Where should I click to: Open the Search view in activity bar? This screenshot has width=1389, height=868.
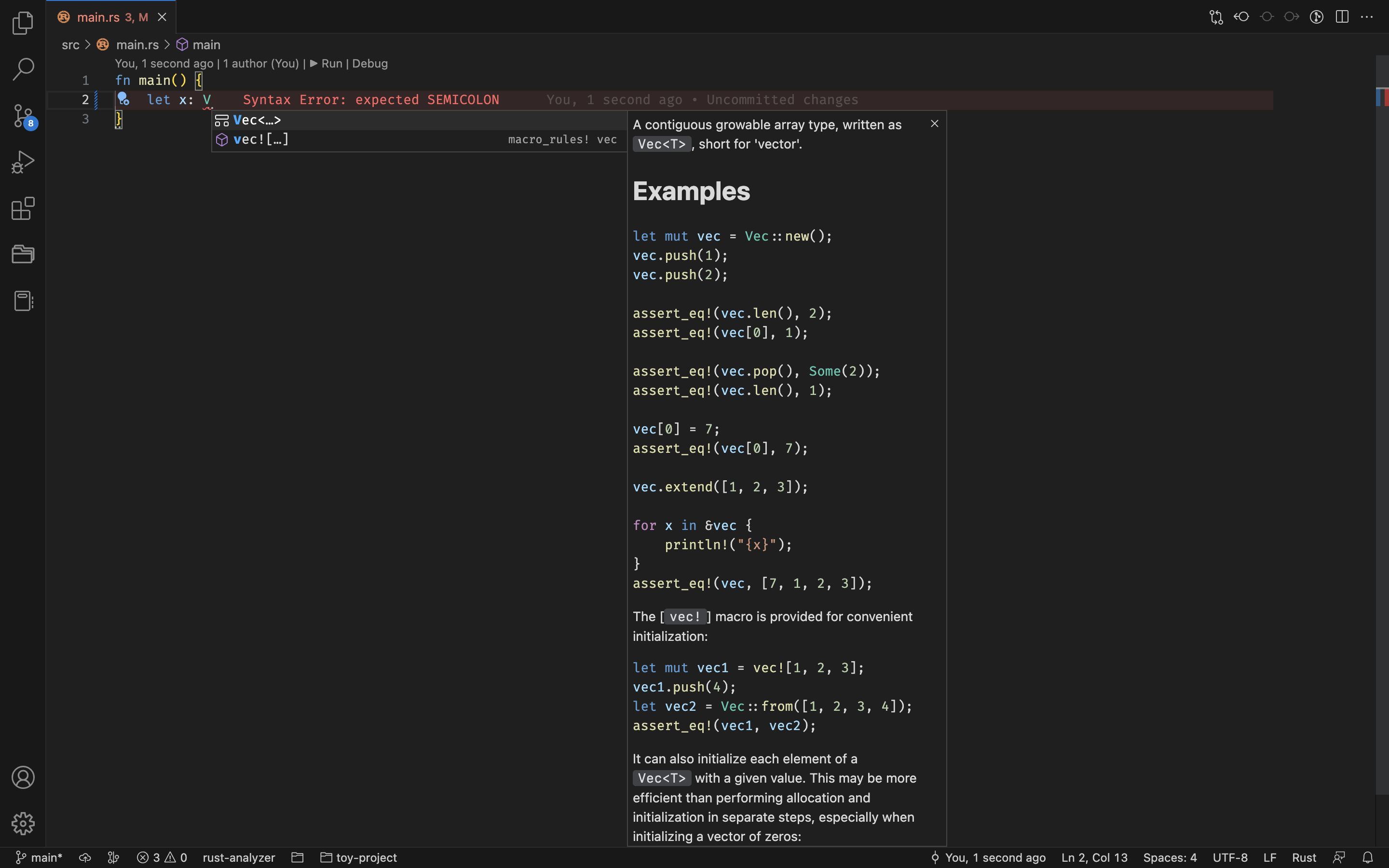coord(23,69)
